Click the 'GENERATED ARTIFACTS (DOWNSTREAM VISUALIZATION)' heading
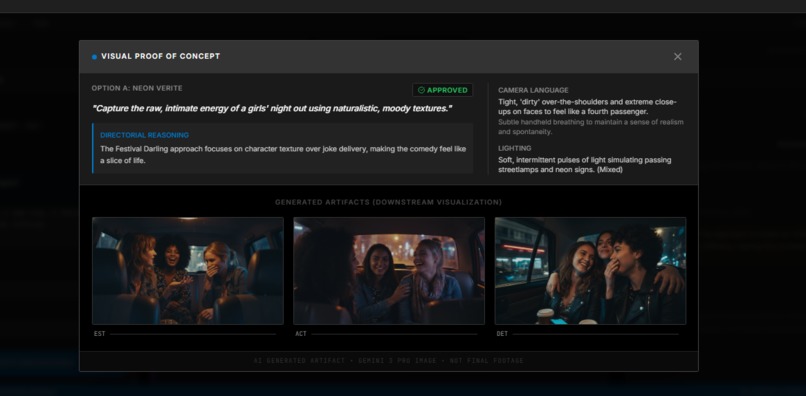 (x=389, y=203)
